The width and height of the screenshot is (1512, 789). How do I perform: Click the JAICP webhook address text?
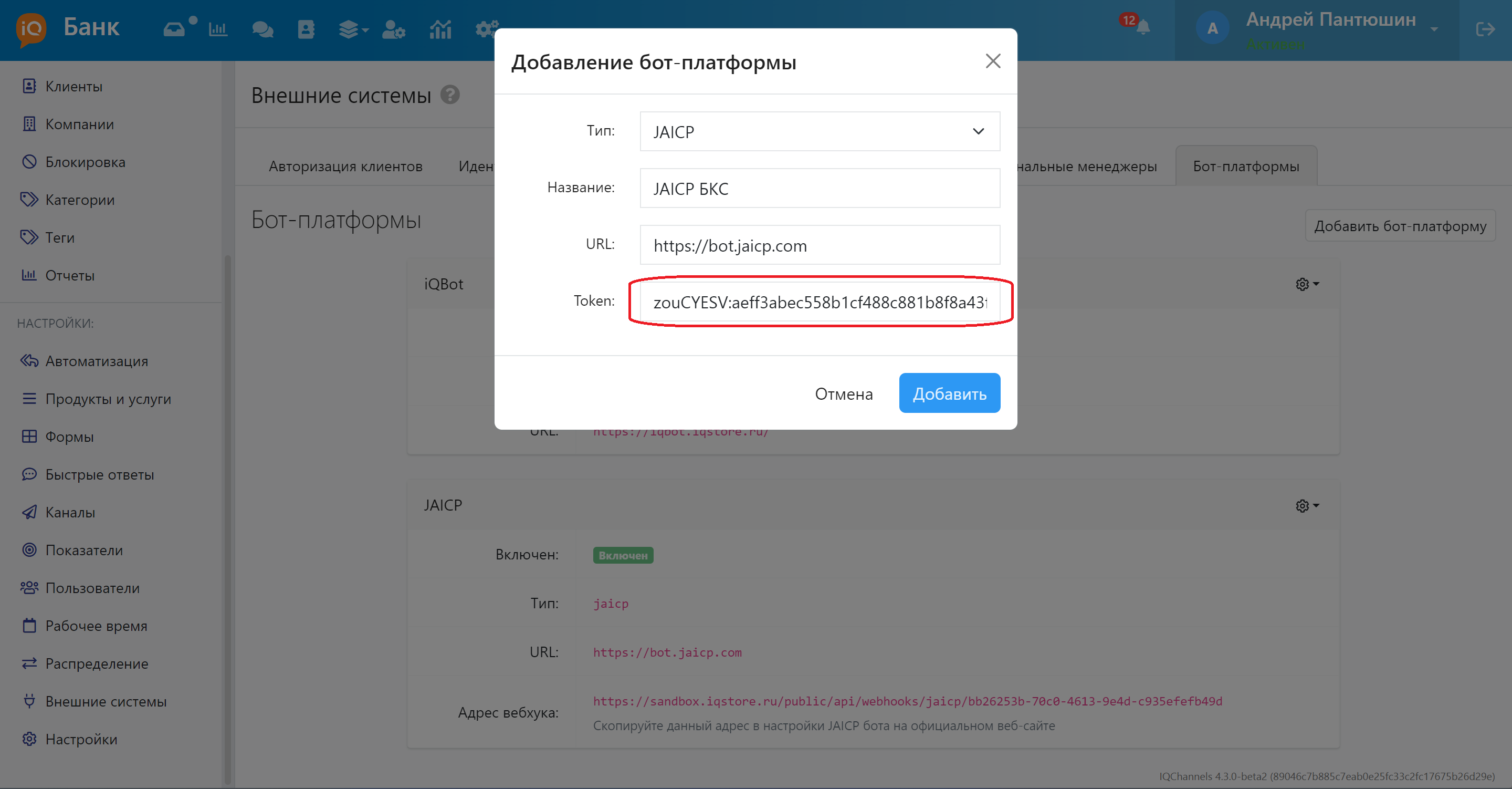[x=907, y=701]
